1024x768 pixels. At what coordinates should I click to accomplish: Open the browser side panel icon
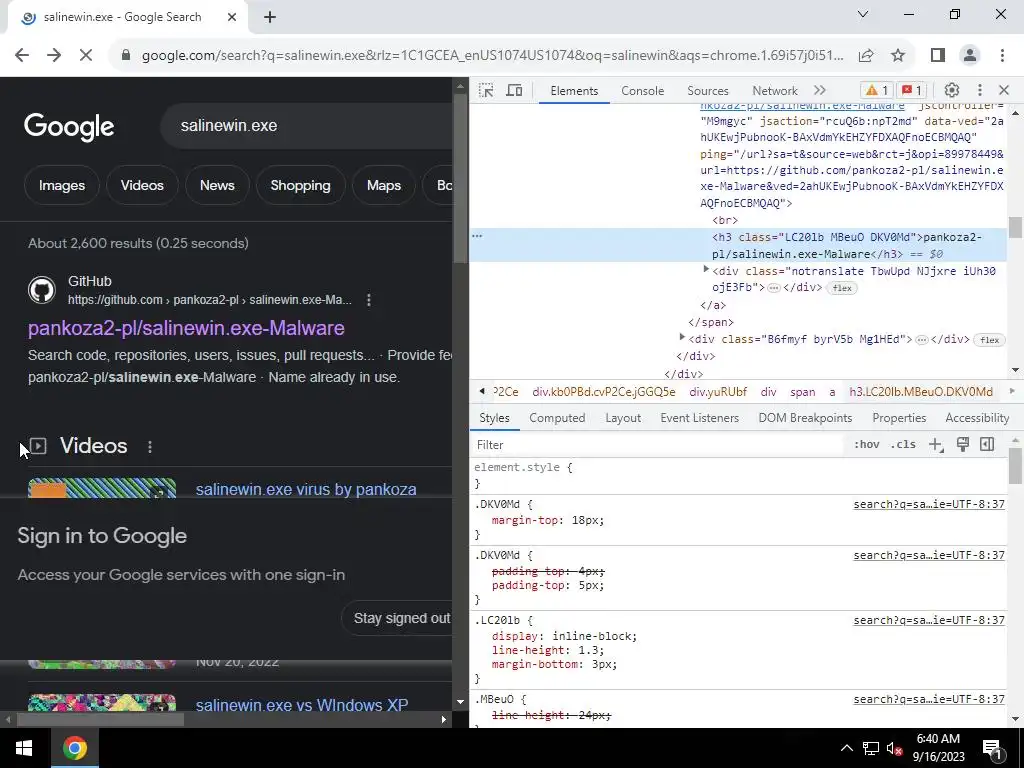(938, 56)
